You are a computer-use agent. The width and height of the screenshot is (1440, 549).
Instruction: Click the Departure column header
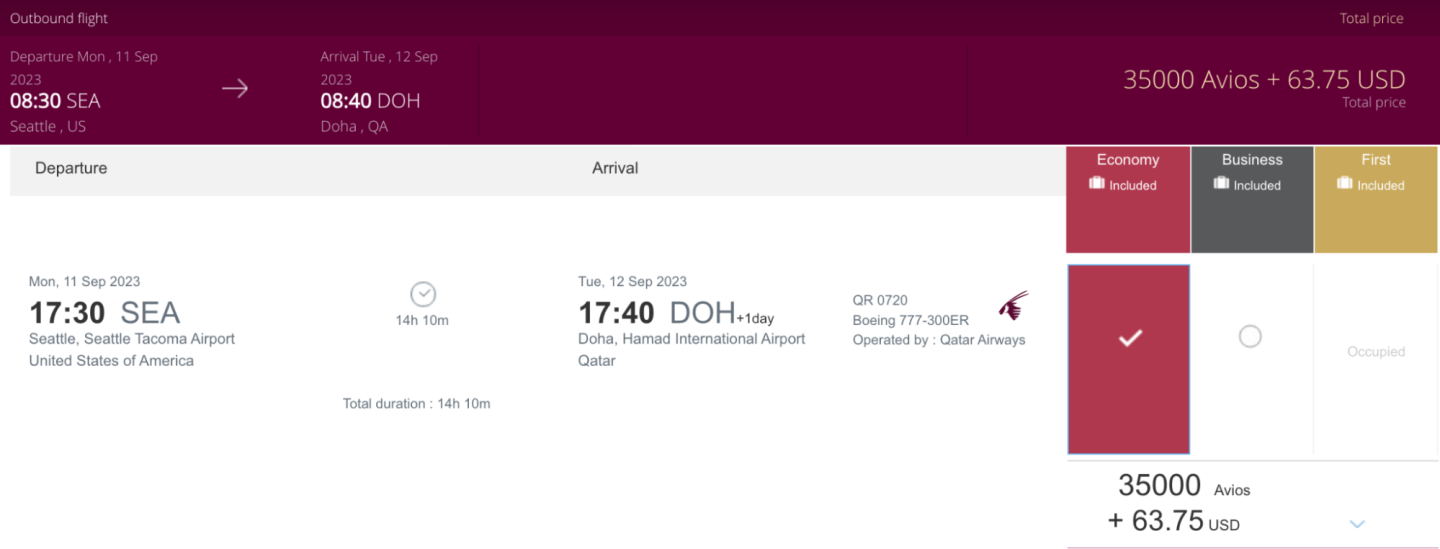[71, 168]
